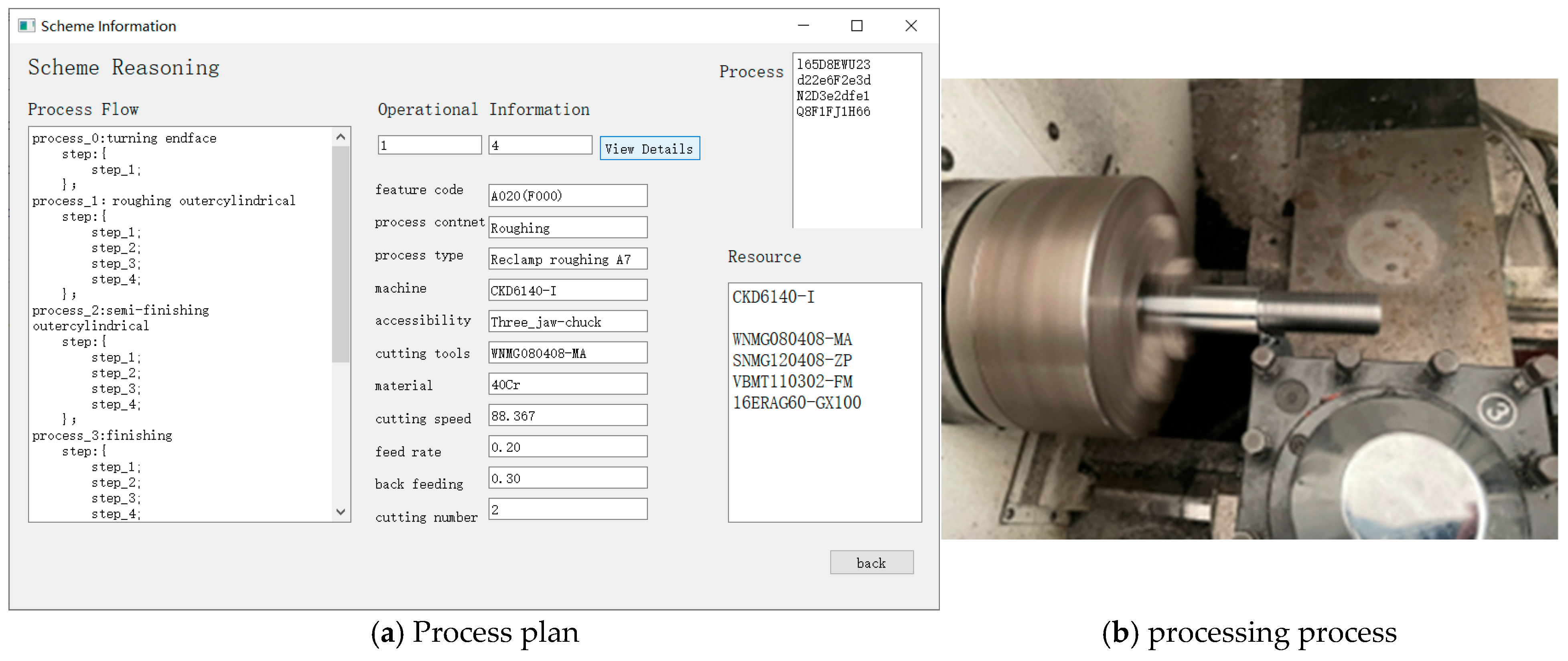This screenshot has width=1568, height=661.
Task: Click the second operation index field containing 4
Action: coord(540,146)
